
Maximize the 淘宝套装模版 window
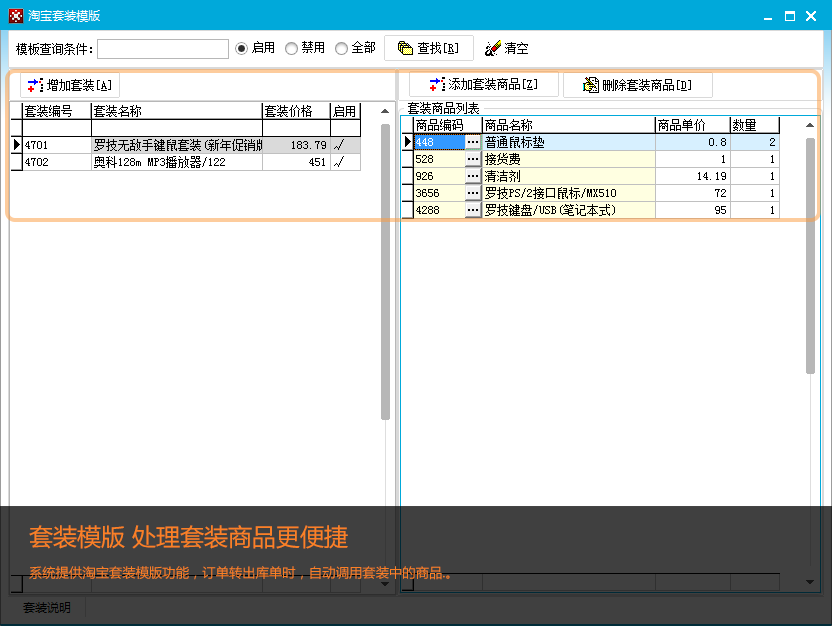click(x=790, y=16)
